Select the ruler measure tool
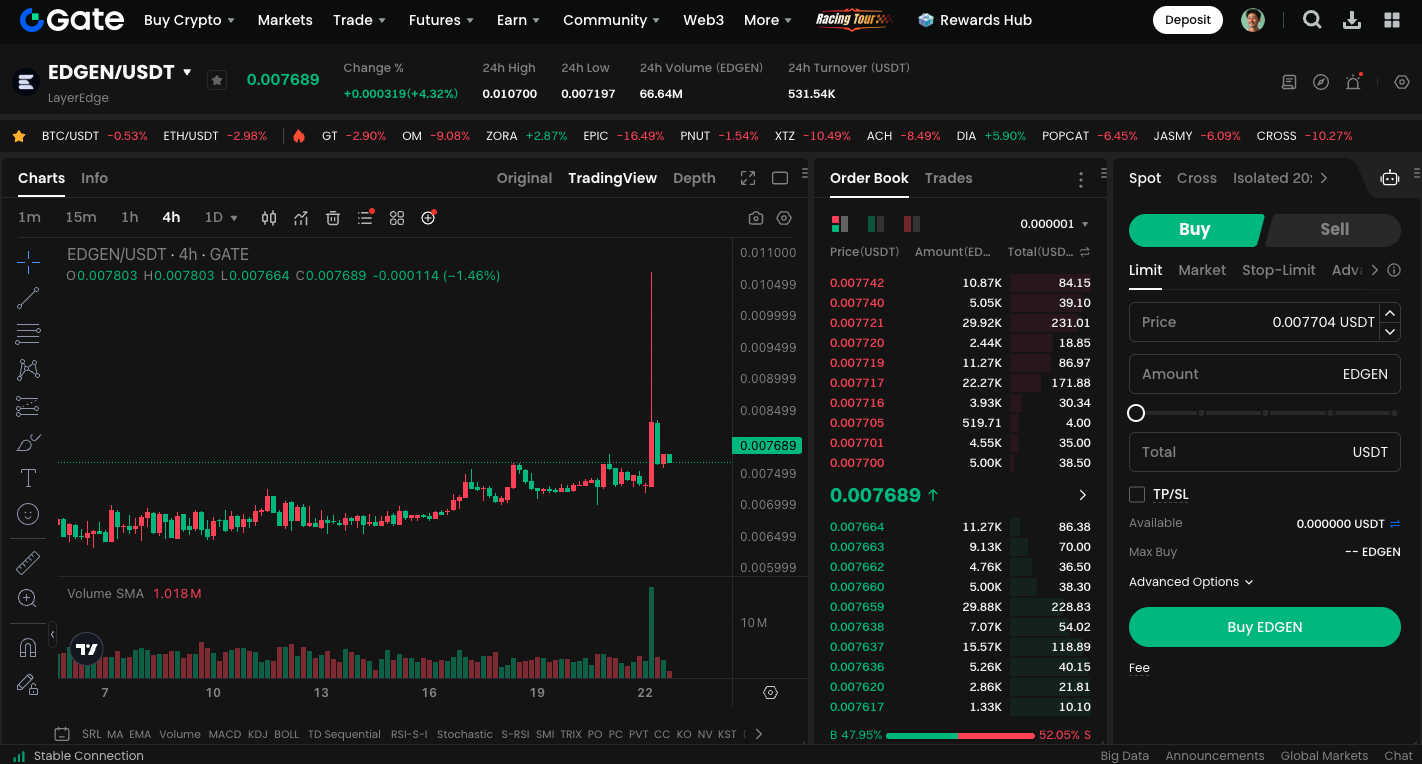 click(28, 562)
